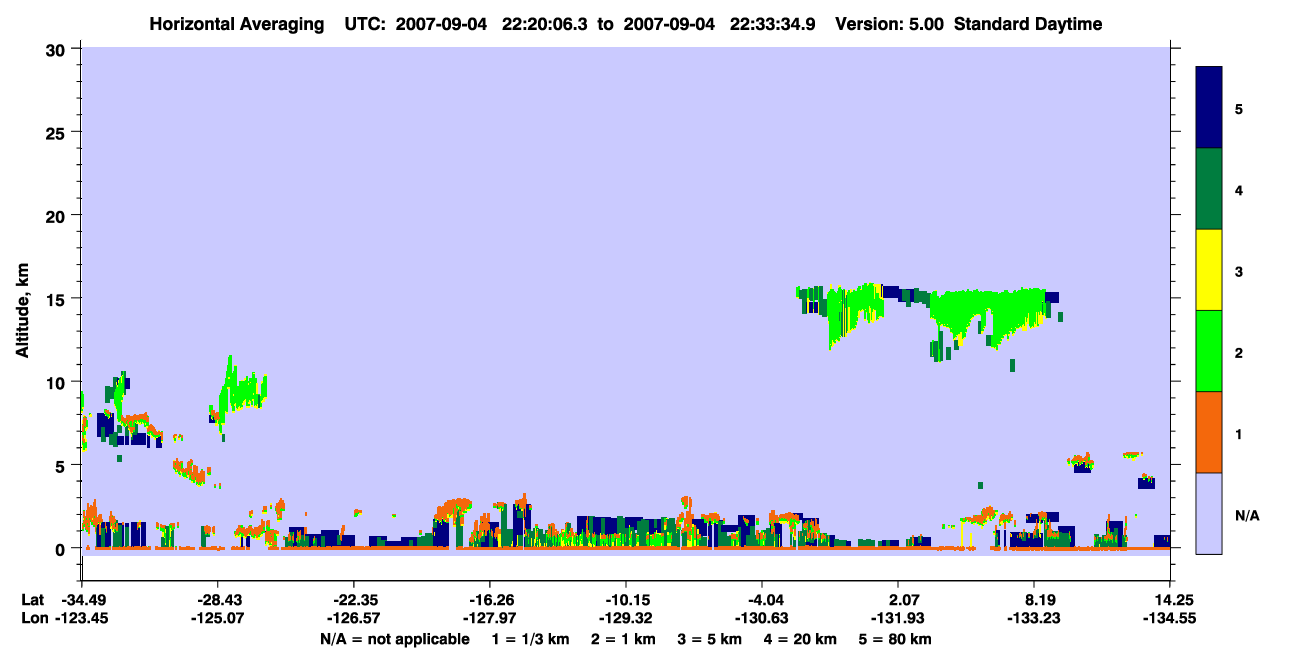
Task: Click latitude value -22.35
Action: [354, 599]
